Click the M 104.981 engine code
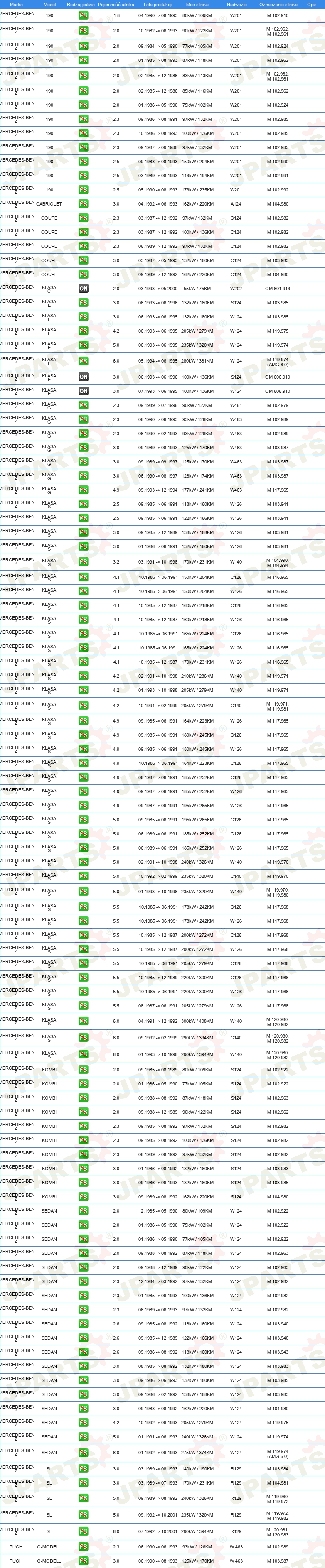The image size is (325, 1568). click(x=278, y=1483)
